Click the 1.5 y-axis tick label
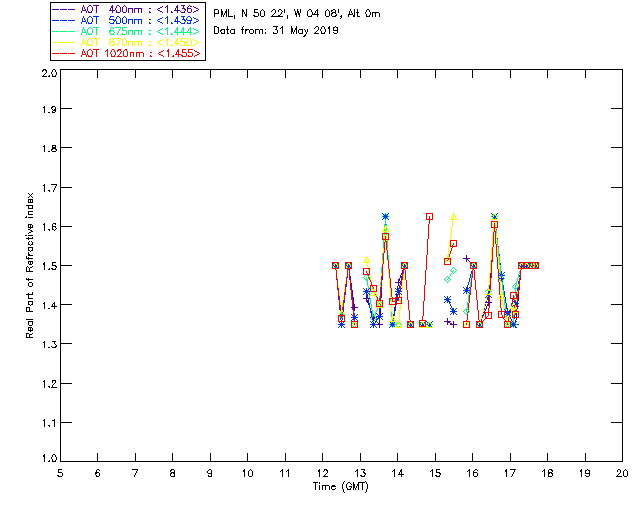Image resolution: width=640 pixels, height=512 pixels. point(49,266)
